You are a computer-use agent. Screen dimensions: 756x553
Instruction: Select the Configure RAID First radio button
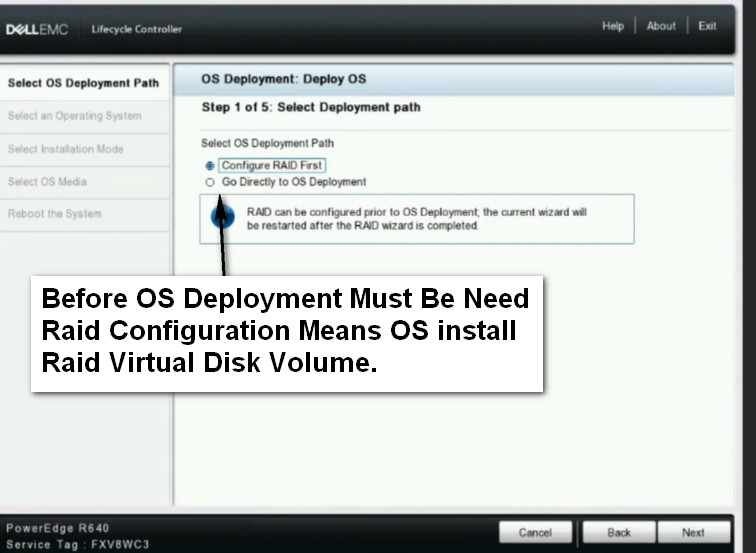point(209,166)
